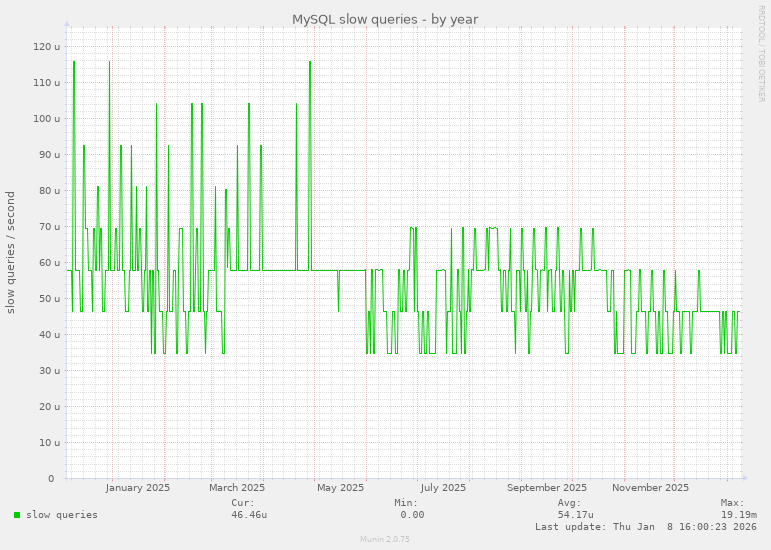Click the 'slow queries' legend label

(x=62, y=515)
